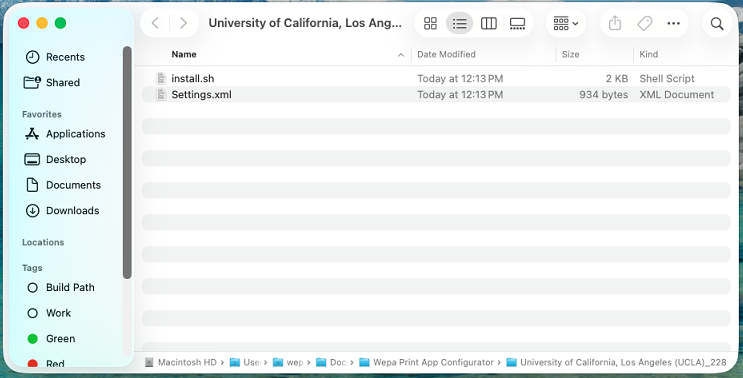Open the more actions ellipsis menu
The height and width of the screenshot is (378, 743).
click(x=673, y=23)
